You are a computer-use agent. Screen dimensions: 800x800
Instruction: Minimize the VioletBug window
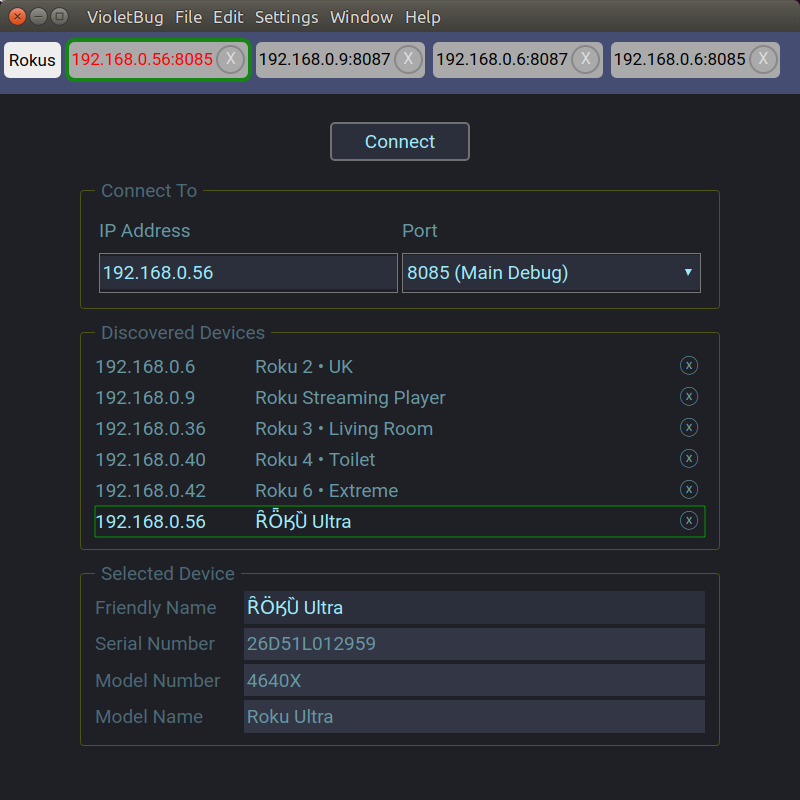click(38, 16)
